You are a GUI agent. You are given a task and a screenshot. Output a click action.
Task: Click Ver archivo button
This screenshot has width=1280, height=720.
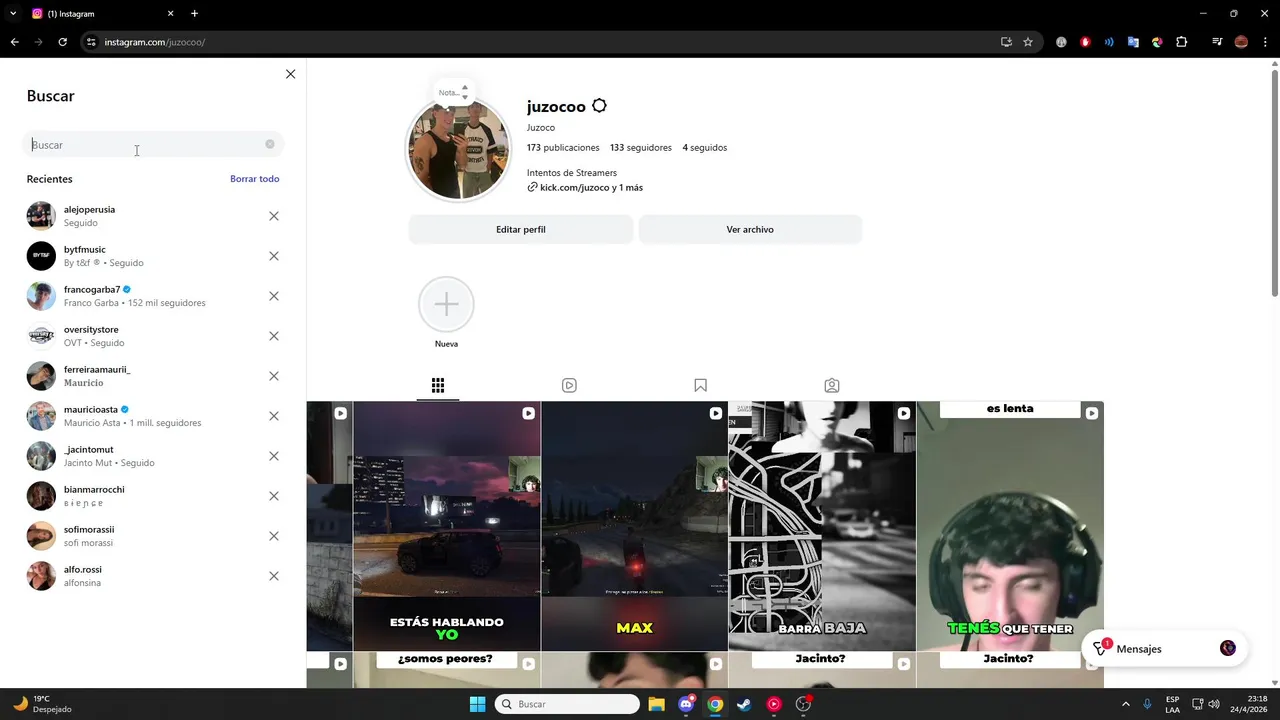pos(750,229)
